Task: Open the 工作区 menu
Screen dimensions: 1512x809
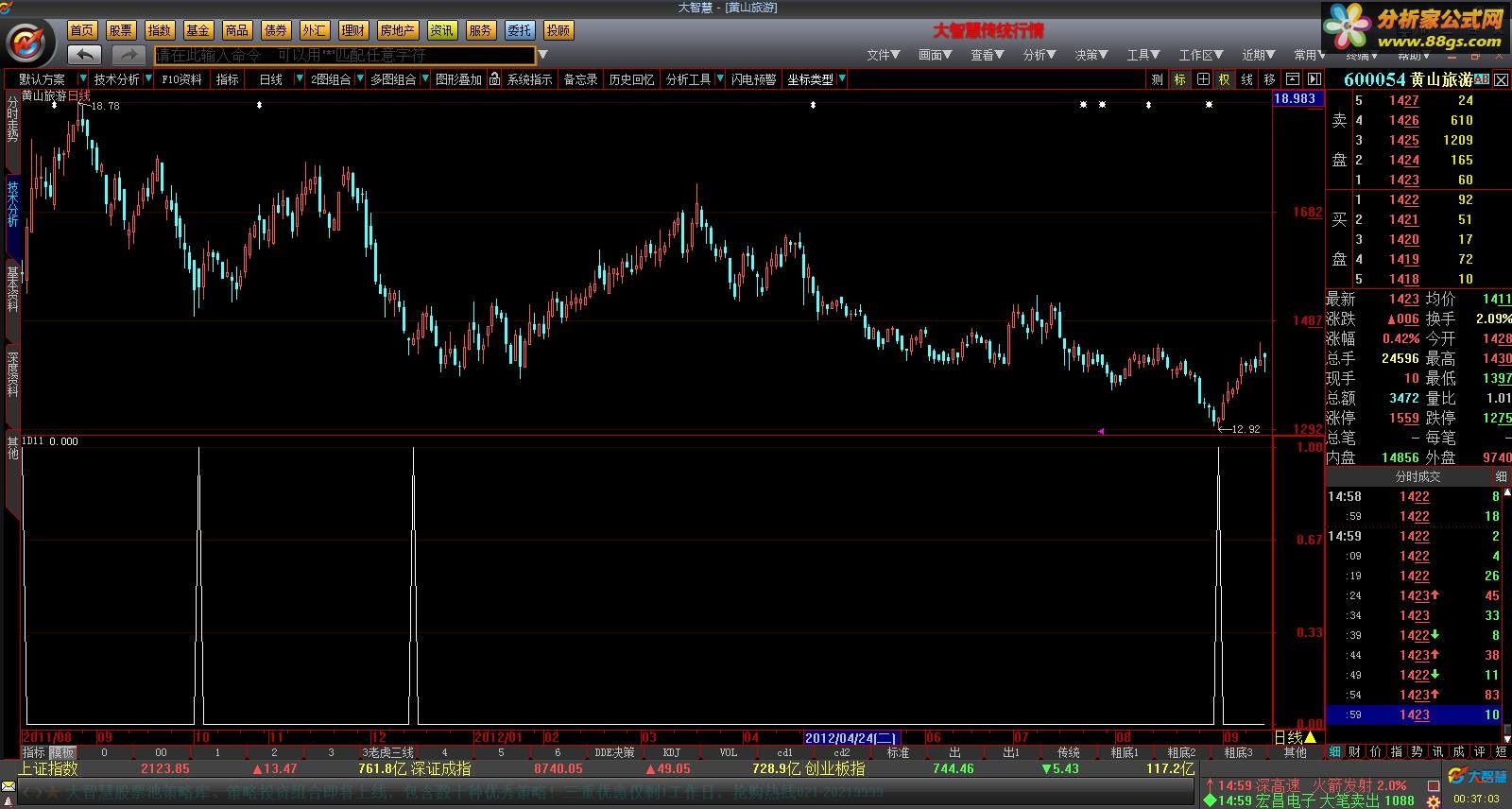Action: click(x=1201, y=55)
